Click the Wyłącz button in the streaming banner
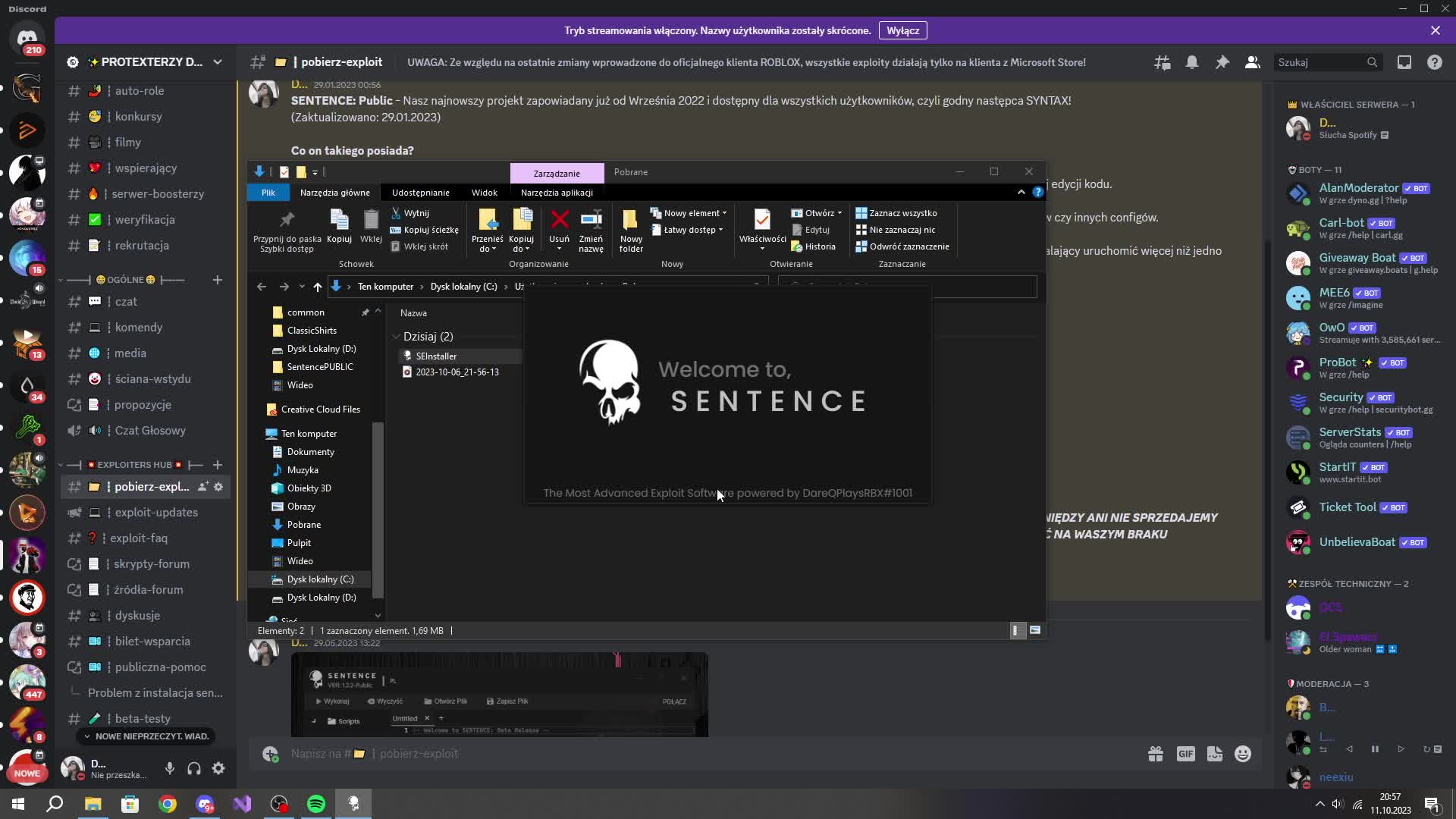The image size is (1456, 819). 903,30
